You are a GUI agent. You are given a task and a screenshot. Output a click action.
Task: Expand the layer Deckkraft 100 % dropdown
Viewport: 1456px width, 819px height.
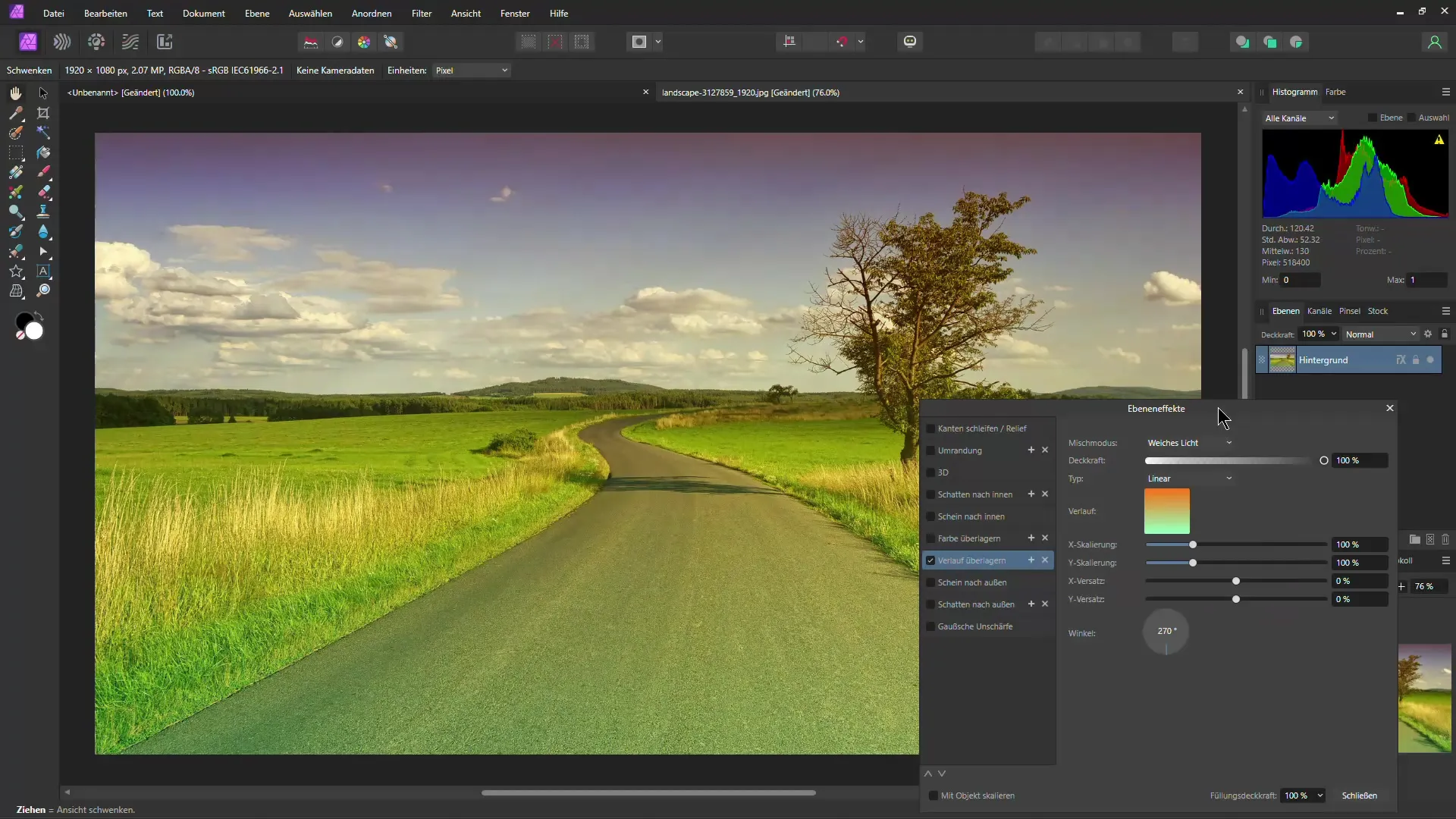[1334, 334]
